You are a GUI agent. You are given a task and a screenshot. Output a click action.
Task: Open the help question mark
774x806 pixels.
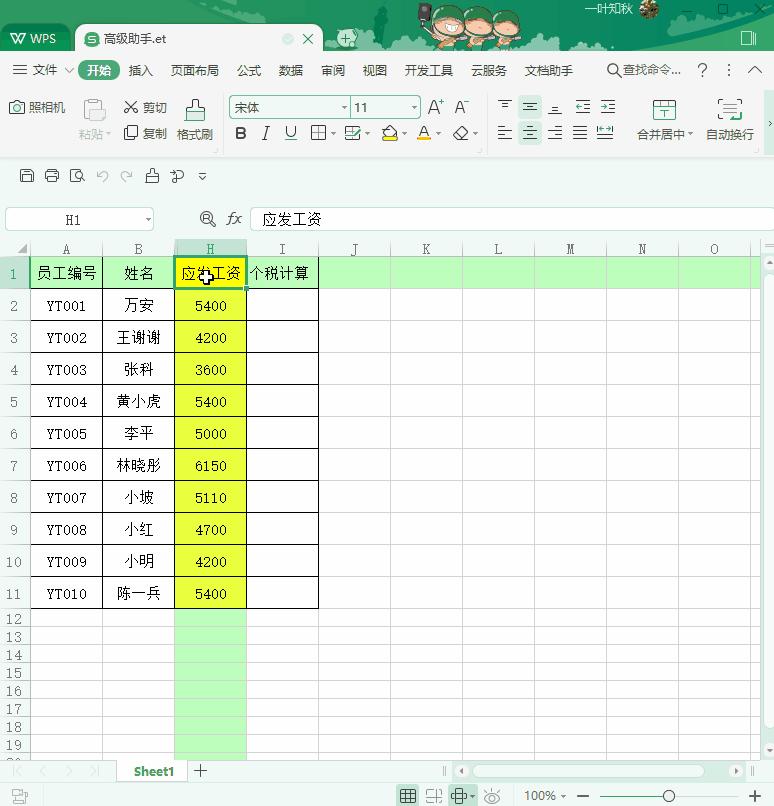703,70
